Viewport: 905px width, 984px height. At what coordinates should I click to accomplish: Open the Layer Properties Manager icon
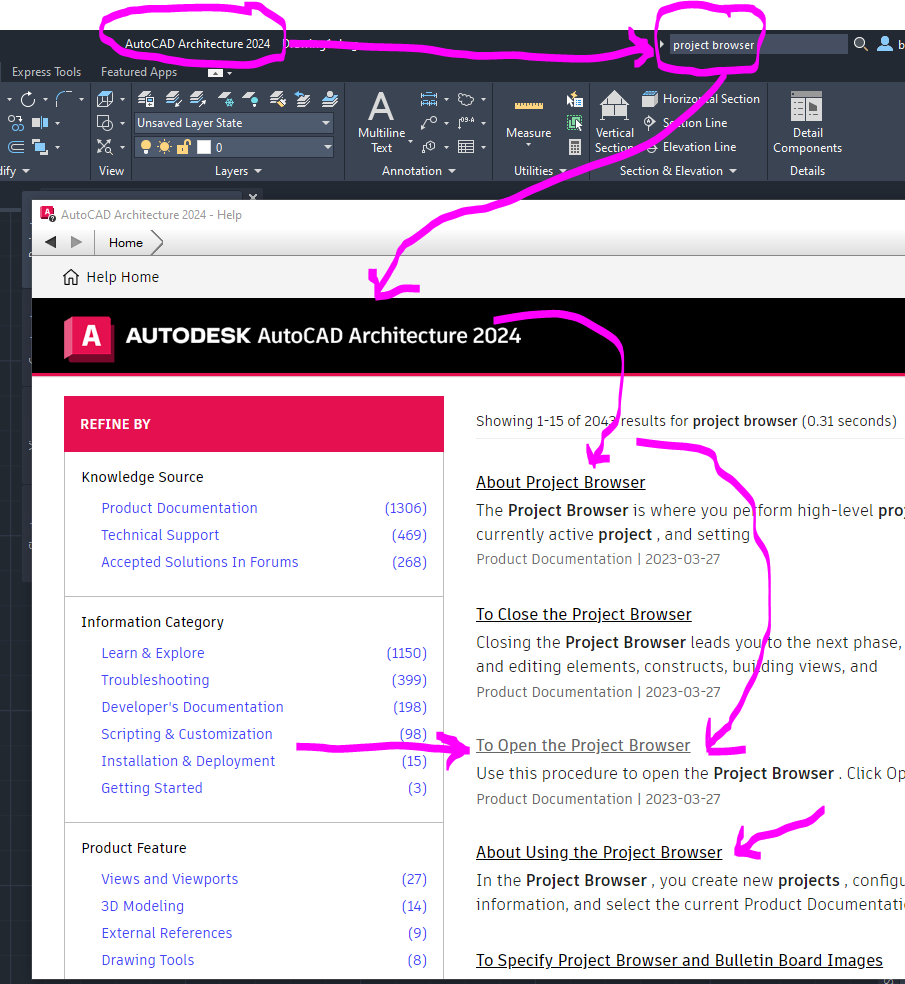click(146, 100)
